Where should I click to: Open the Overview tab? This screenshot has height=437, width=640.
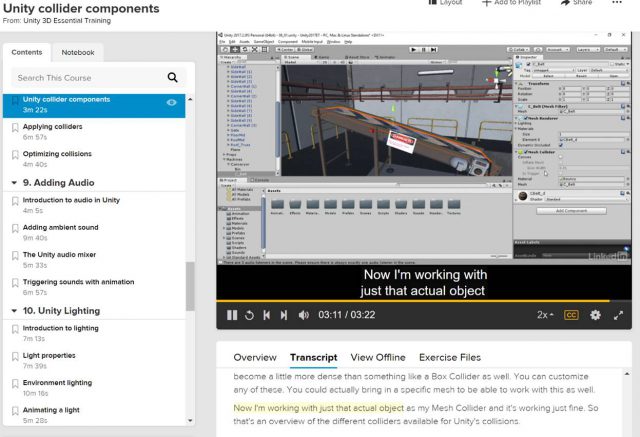(255, 357)
